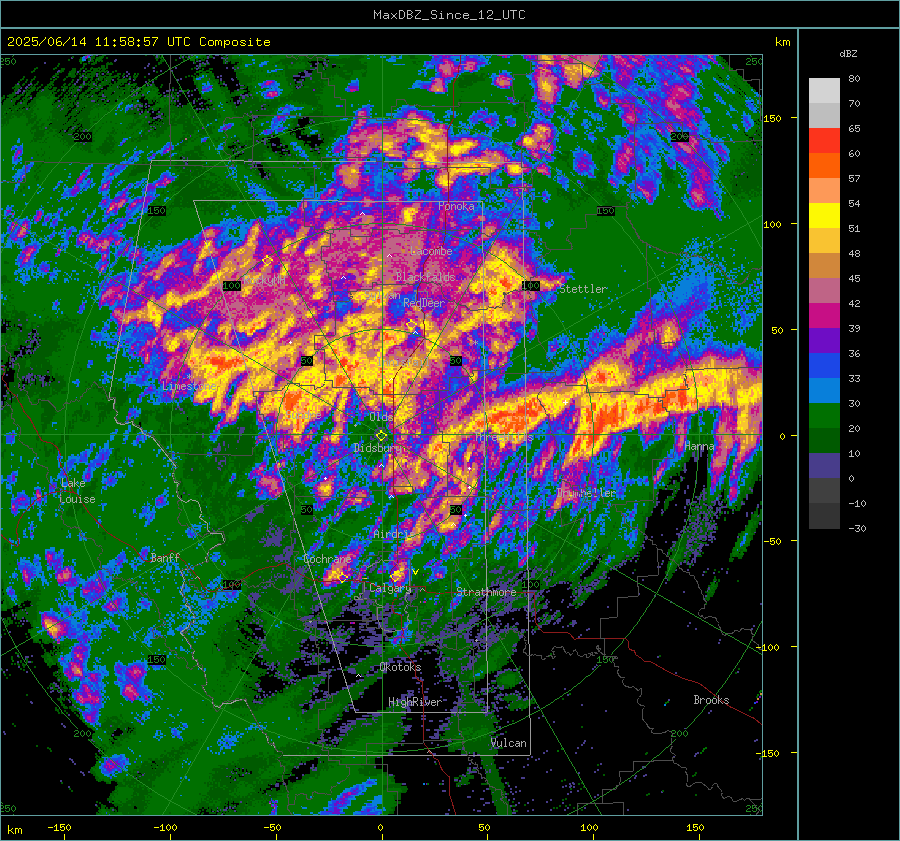Pick the orange 57–60 dBZ swatch
900x841 pixels.
[824, 166]
